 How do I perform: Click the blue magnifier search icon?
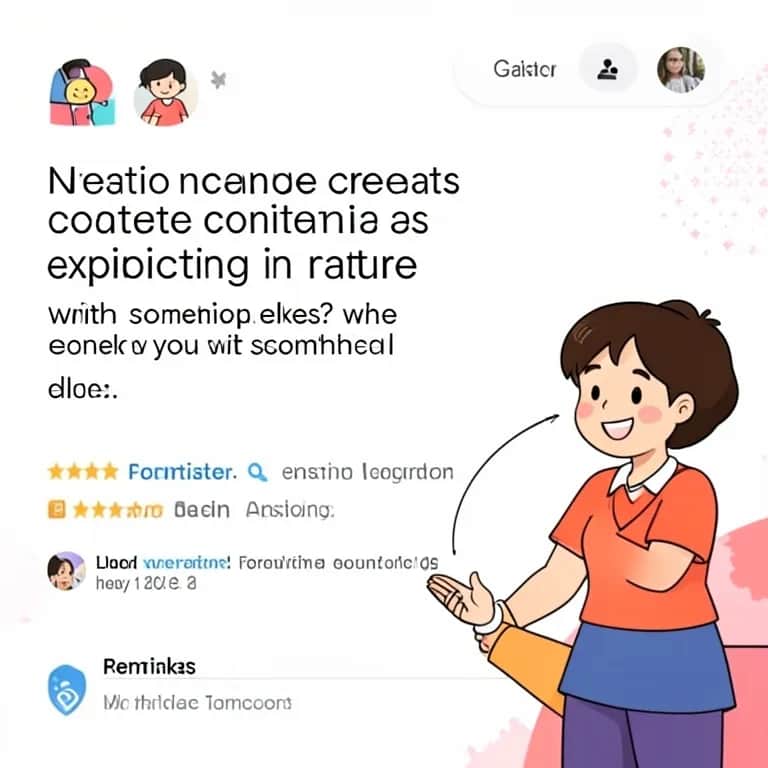point(258,472)
